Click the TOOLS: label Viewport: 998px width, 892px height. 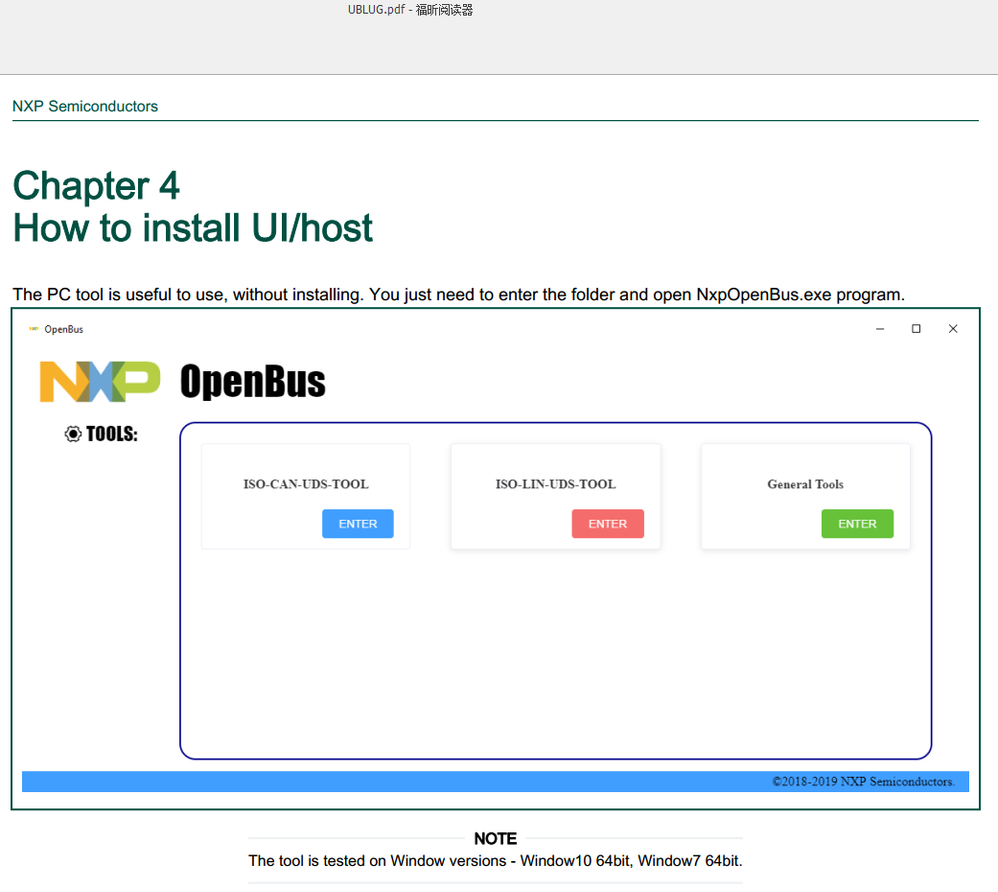[112, 434]
